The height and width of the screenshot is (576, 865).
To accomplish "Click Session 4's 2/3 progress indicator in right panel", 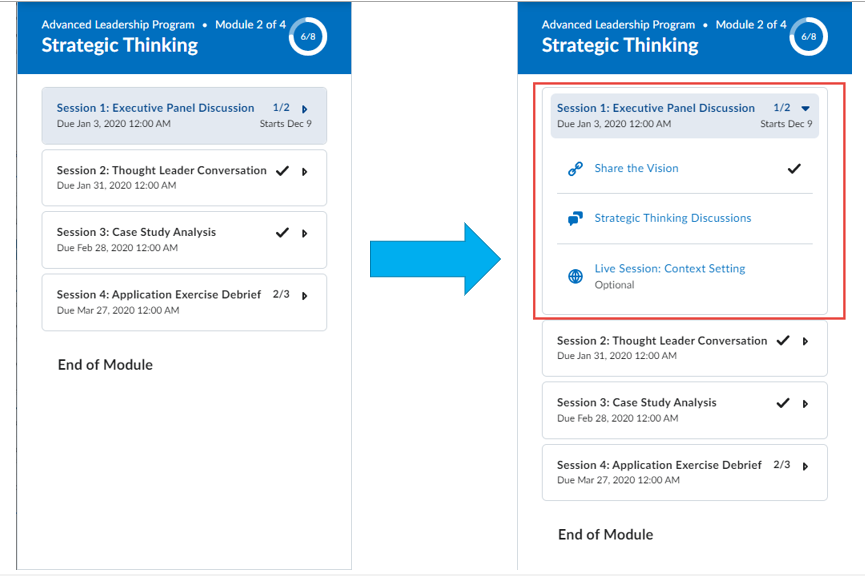I will pos(781,465).
